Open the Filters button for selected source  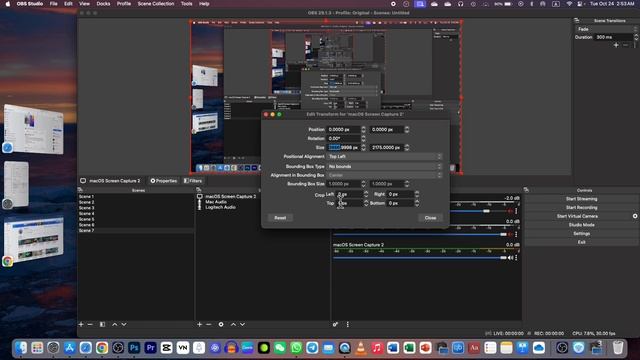point(193,180)
